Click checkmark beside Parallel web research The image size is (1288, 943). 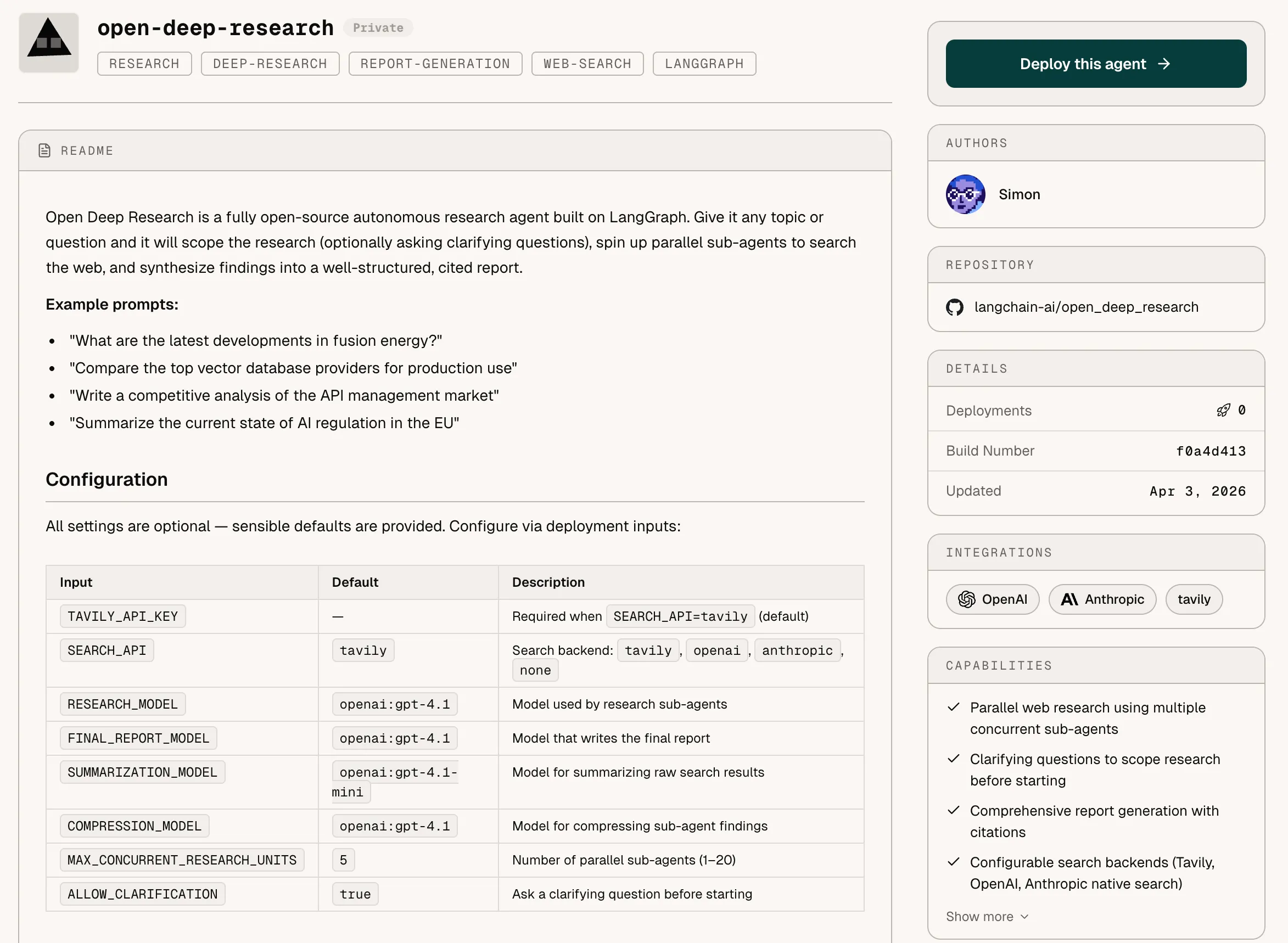(x=954, y=707)
